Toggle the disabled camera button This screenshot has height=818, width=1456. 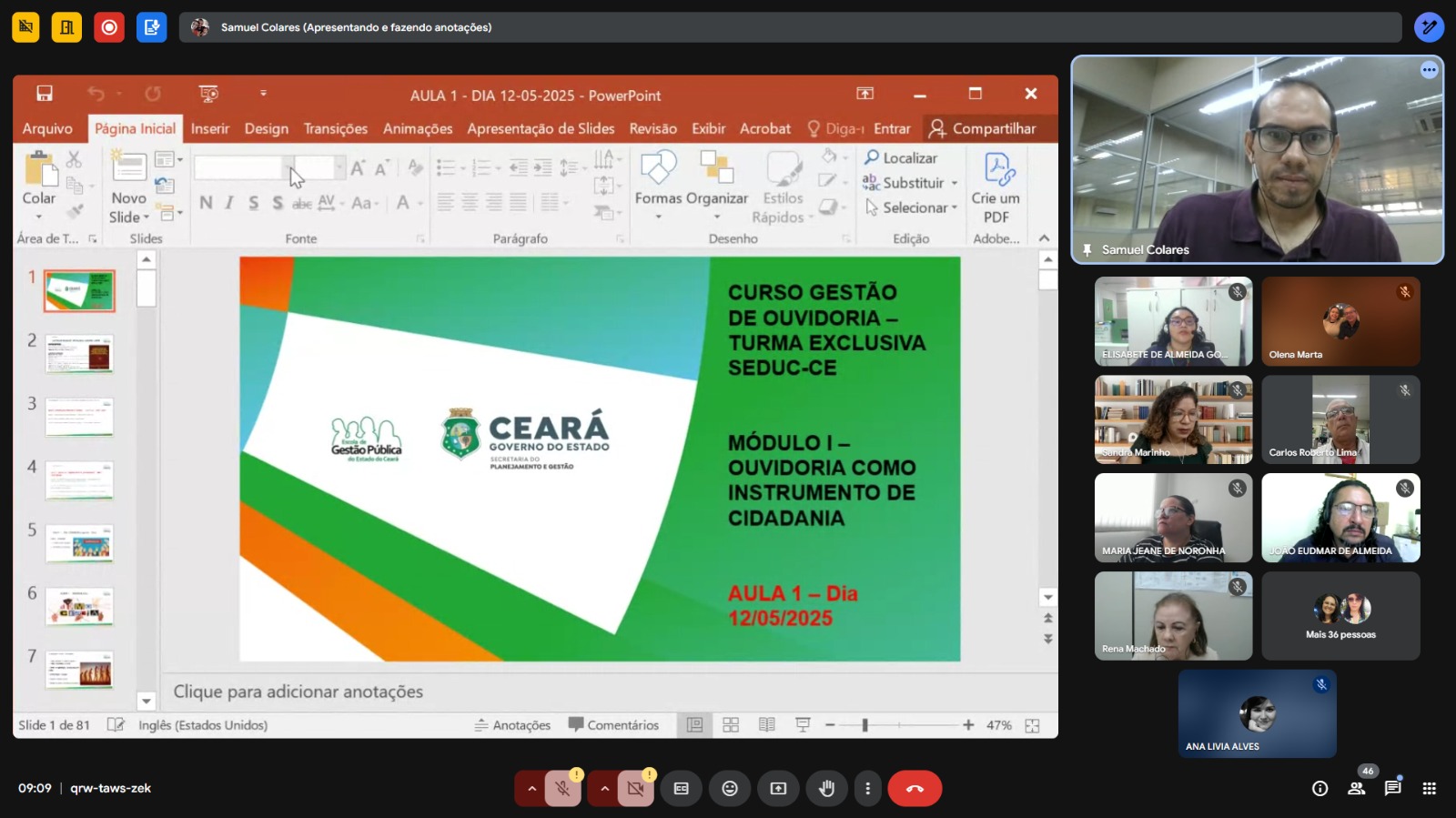[x=635, y=789]
